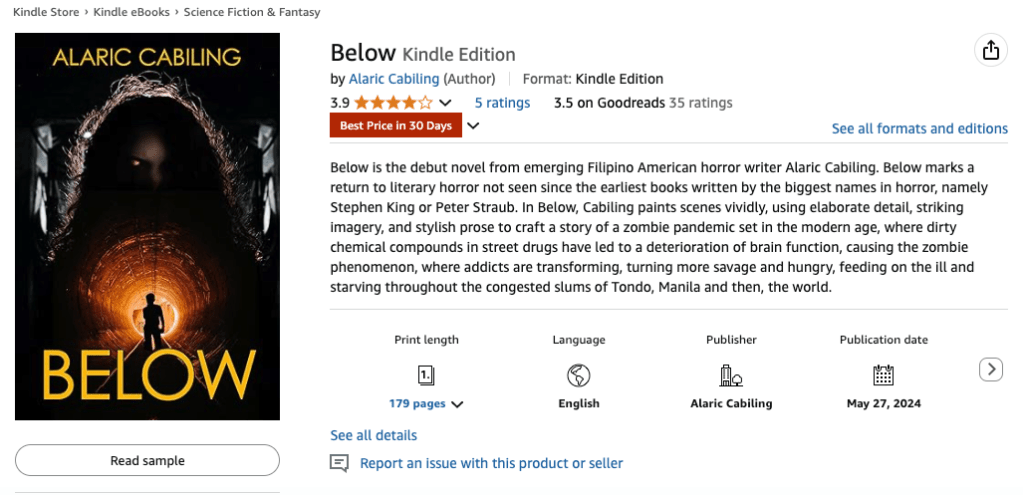Click the publication date calendar icon

pos(883,375)
